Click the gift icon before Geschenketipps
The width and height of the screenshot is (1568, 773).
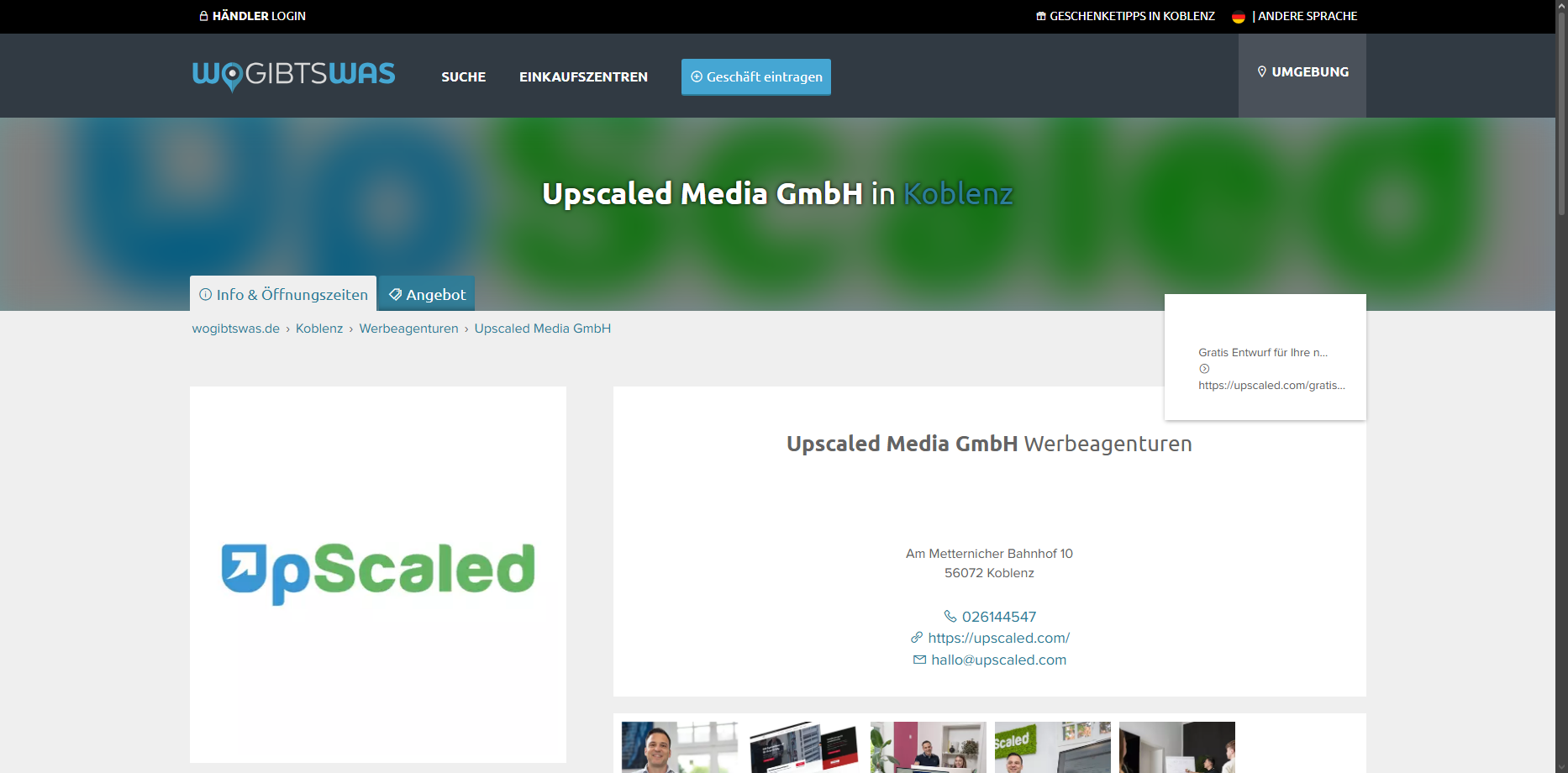[x=1041, y=16]
